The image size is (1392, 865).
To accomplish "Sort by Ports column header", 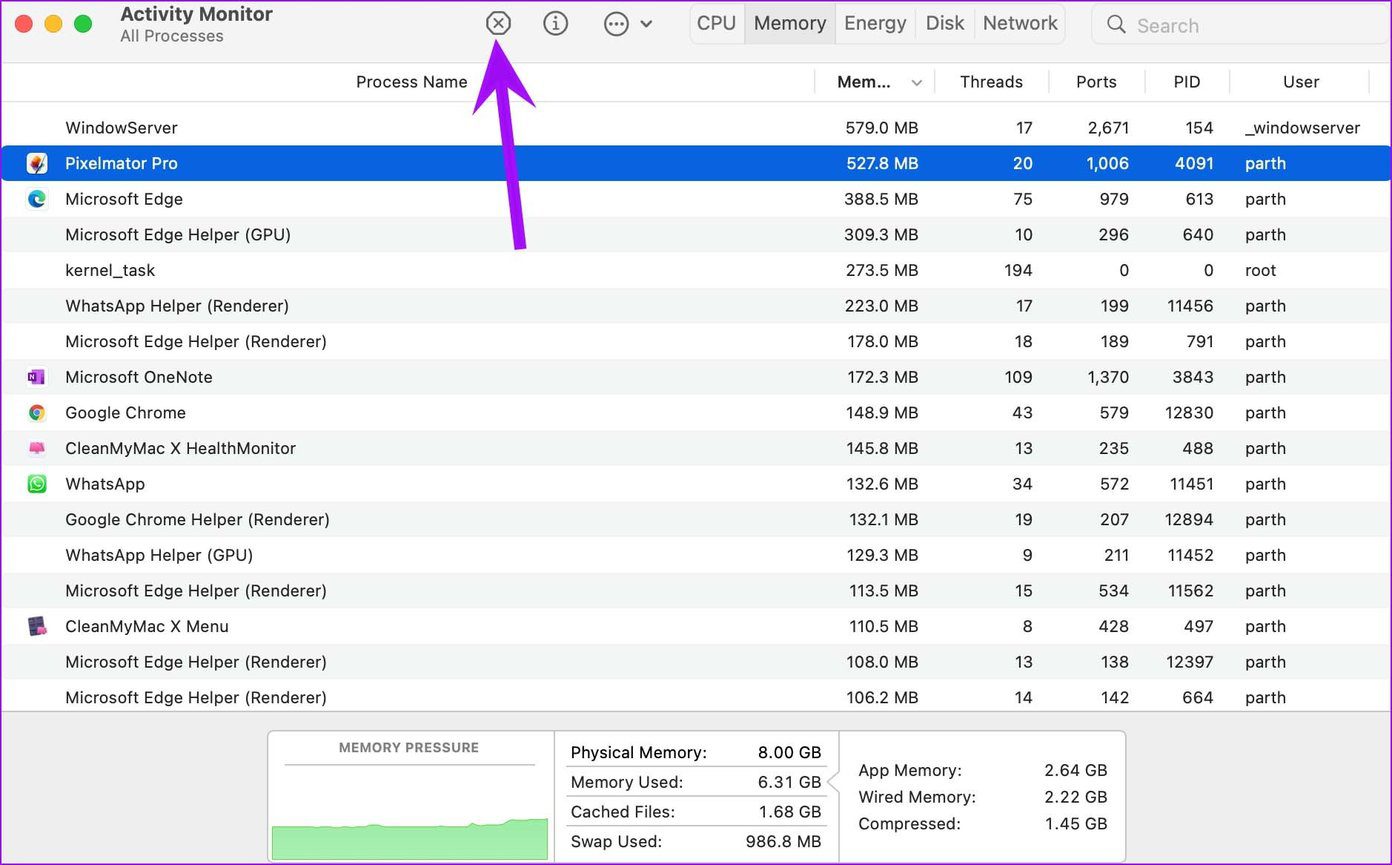I will click(x=1096, y=82).
